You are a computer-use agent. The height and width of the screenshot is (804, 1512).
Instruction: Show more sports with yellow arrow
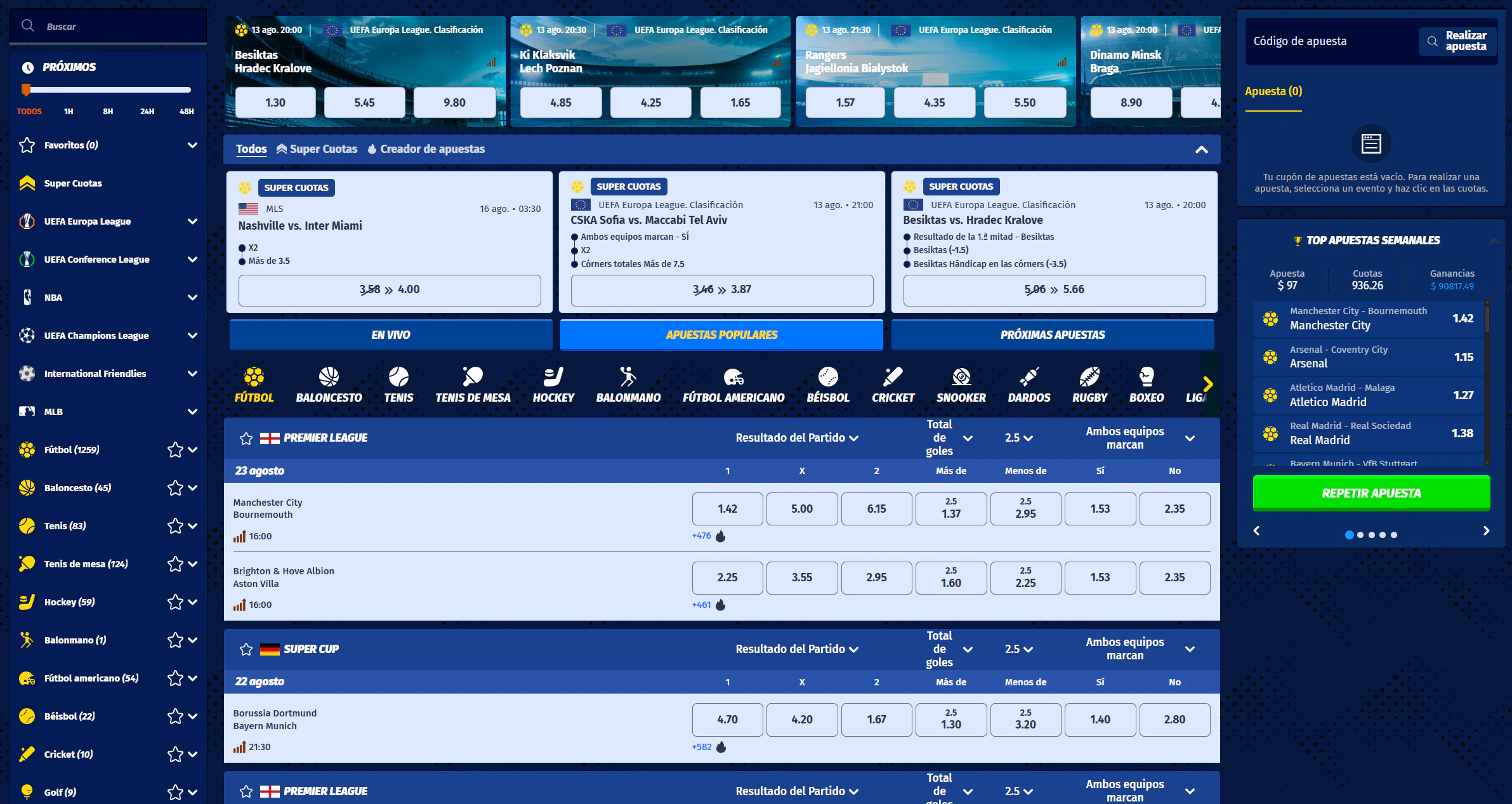[1207, 384]
